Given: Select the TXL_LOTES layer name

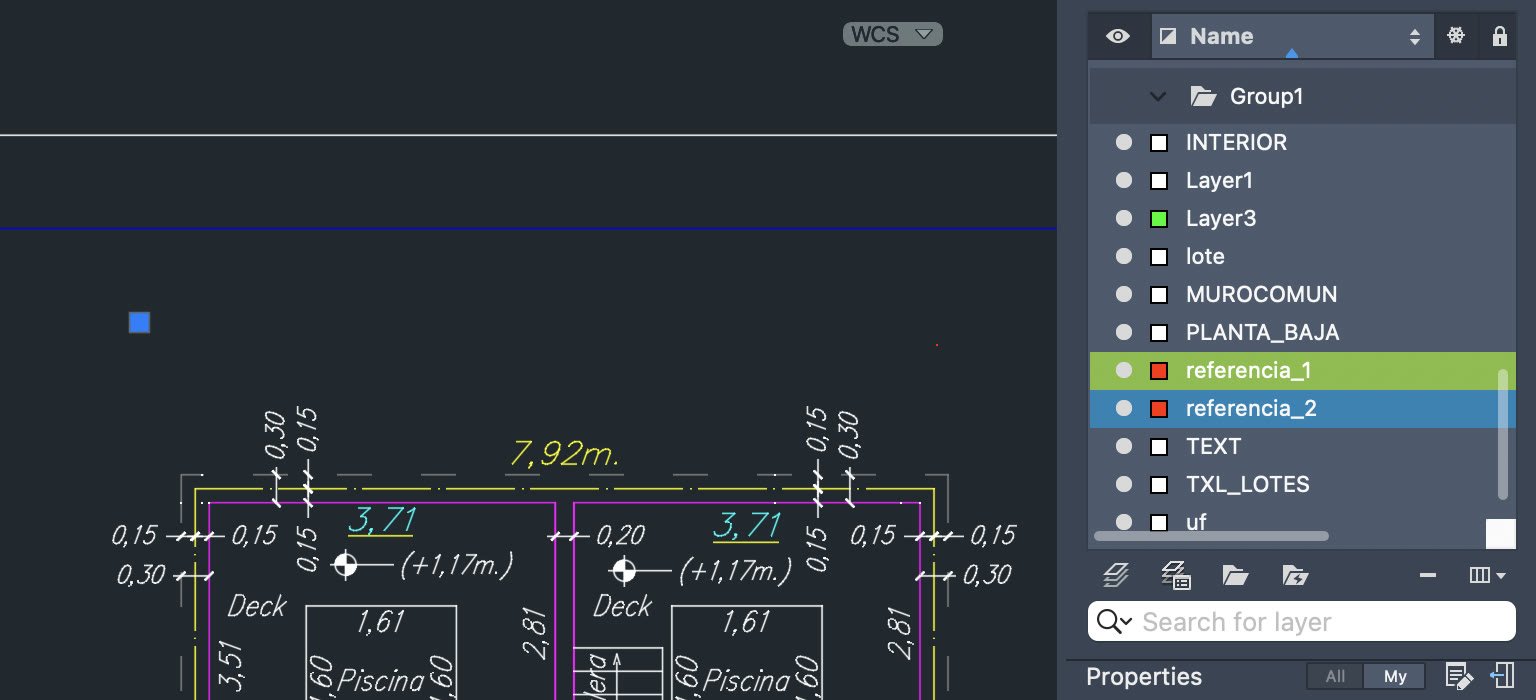Looking at the screenshot, I should pyautogui.click(x=1247, y=485).
